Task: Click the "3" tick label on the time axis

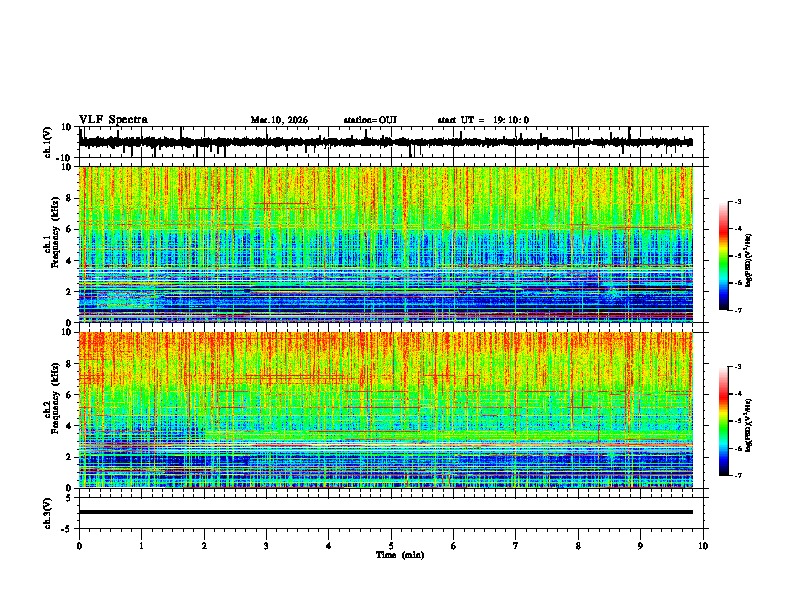Action: point(266,546)
